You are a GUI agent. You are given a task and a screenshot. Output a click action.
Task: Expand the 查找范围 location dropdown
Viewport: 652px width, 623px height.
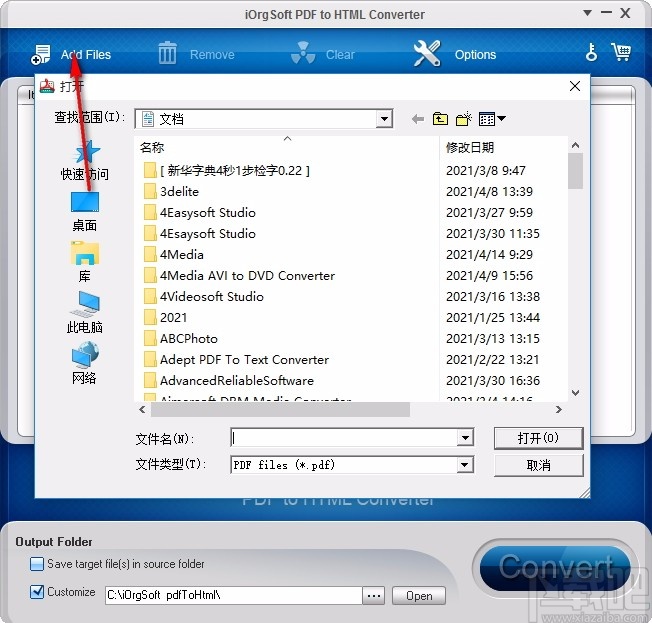pyautogui.click(x=384, y=119)
